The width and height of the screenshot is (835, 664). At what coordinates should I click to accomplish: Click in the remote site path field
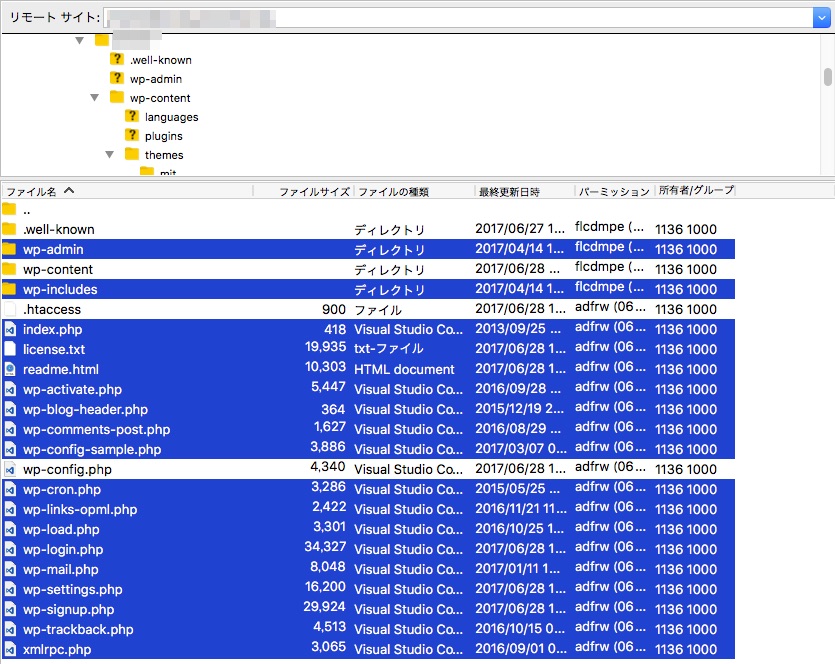(450, 17)
